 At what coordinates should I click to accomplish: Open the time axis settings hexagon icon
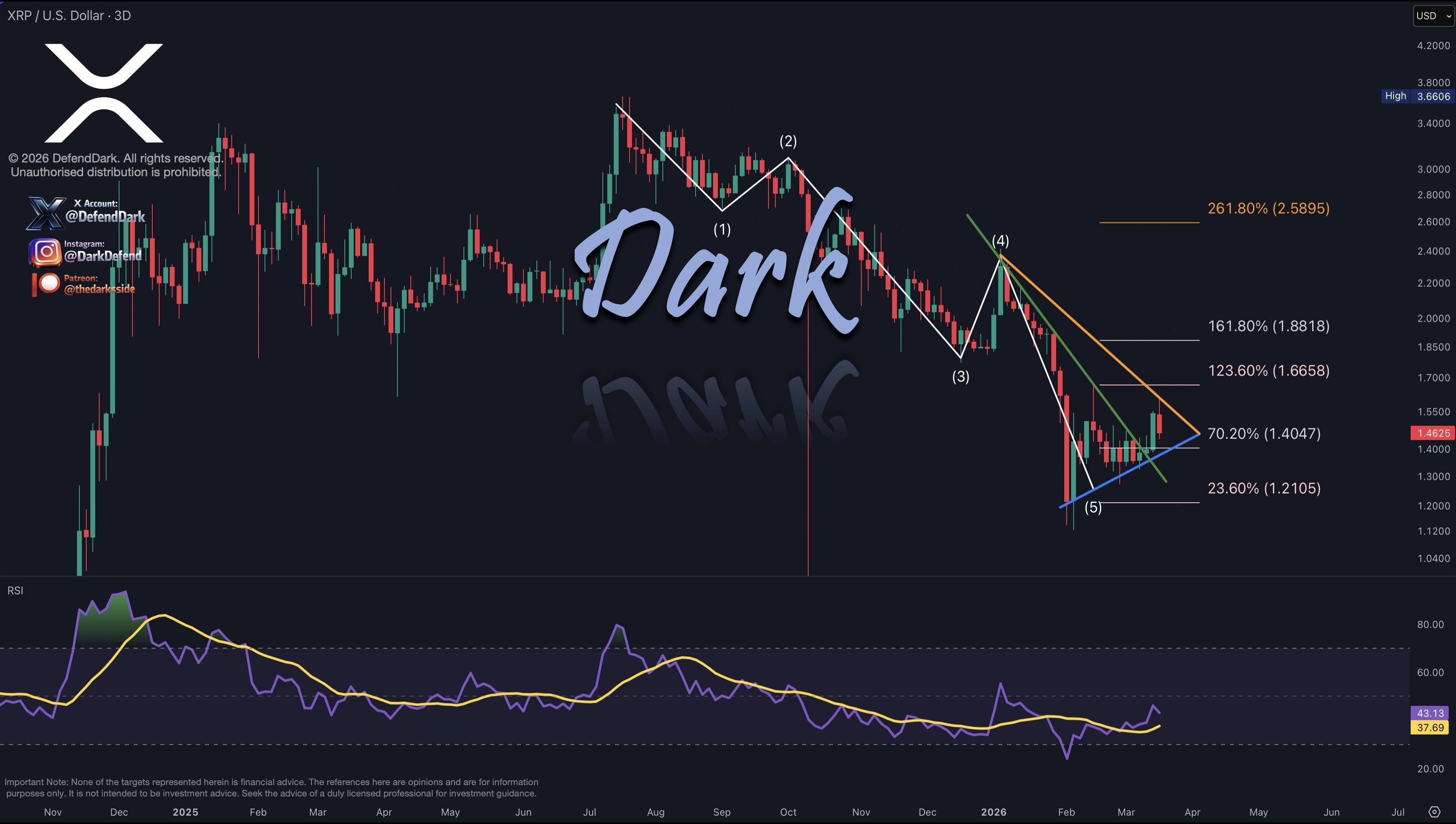1434,811
